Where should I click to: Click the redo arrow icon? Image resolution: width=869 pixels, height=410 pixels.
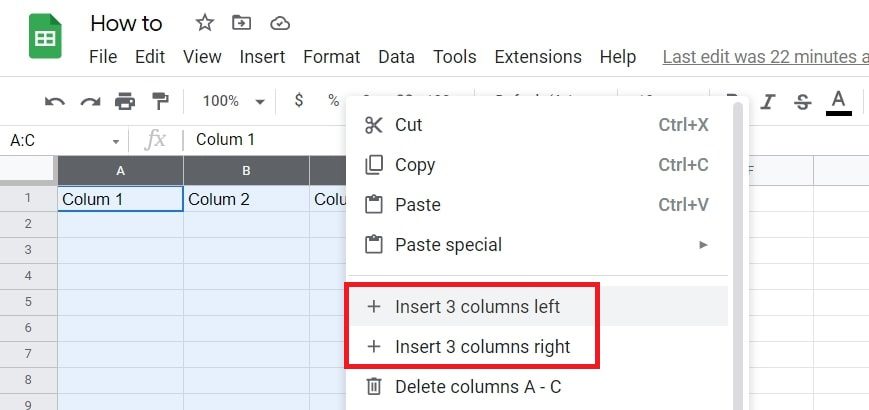(x=90, y=101)
